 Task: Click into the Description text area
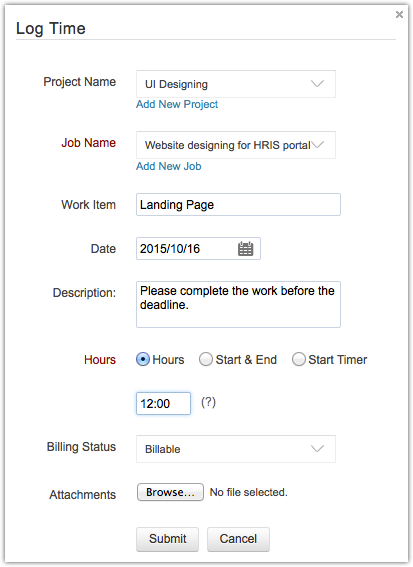pyautogui.click(x=238, y=304)
